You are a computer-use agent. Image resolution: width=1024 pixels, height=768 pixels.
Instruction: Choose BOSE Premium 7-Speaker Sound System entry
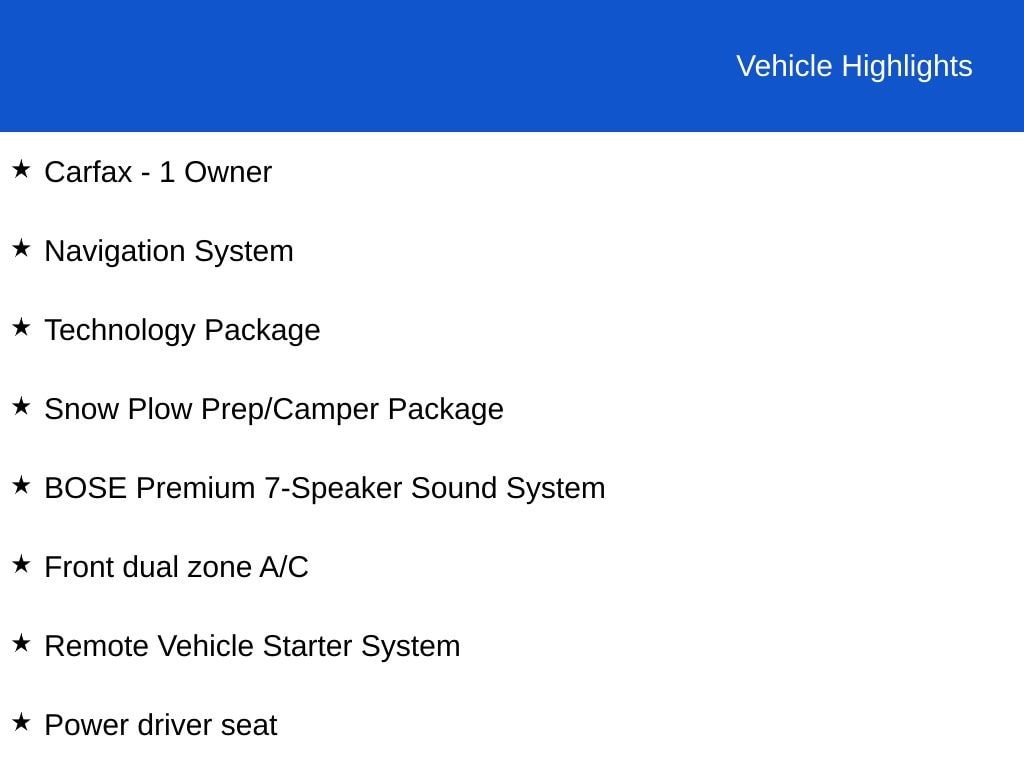coord(325,488)
